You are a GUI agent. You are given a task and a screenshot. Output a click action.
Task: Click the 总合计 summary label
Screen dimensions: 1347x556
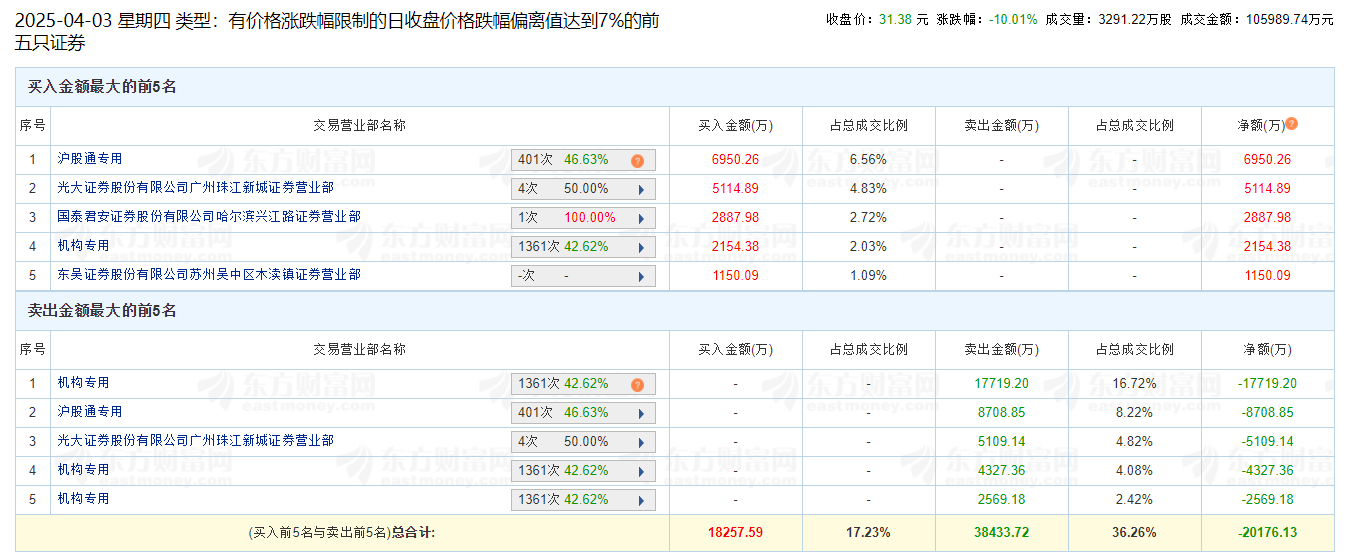[x=413, y=534]
